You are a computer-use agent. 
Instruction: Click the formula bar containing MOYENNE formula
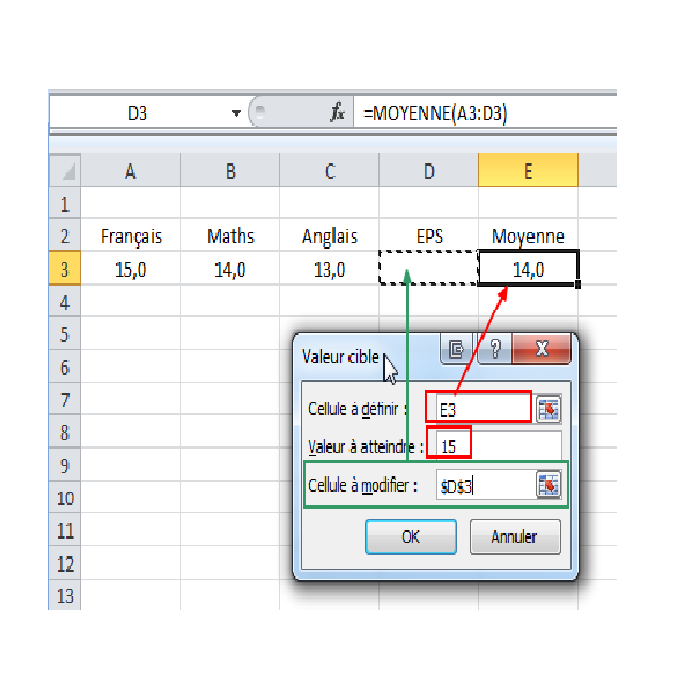coord(480,114)
